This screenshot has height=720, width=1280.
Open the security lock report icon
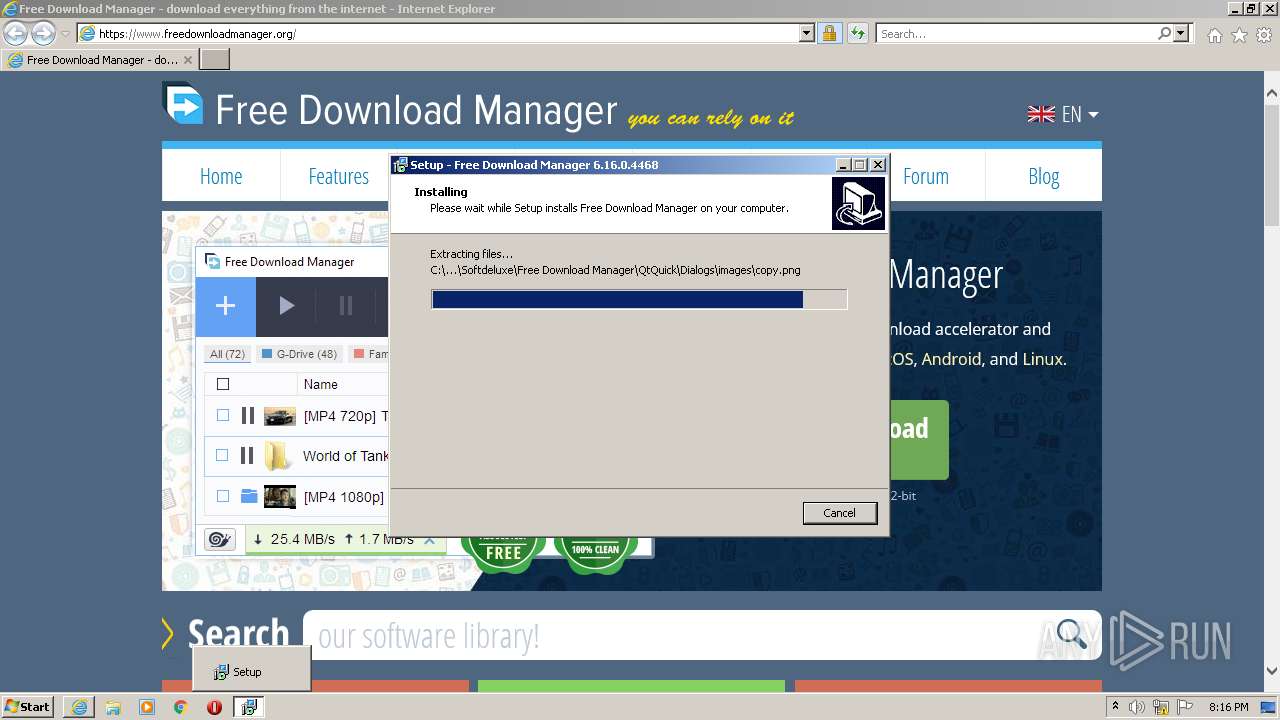829,33
